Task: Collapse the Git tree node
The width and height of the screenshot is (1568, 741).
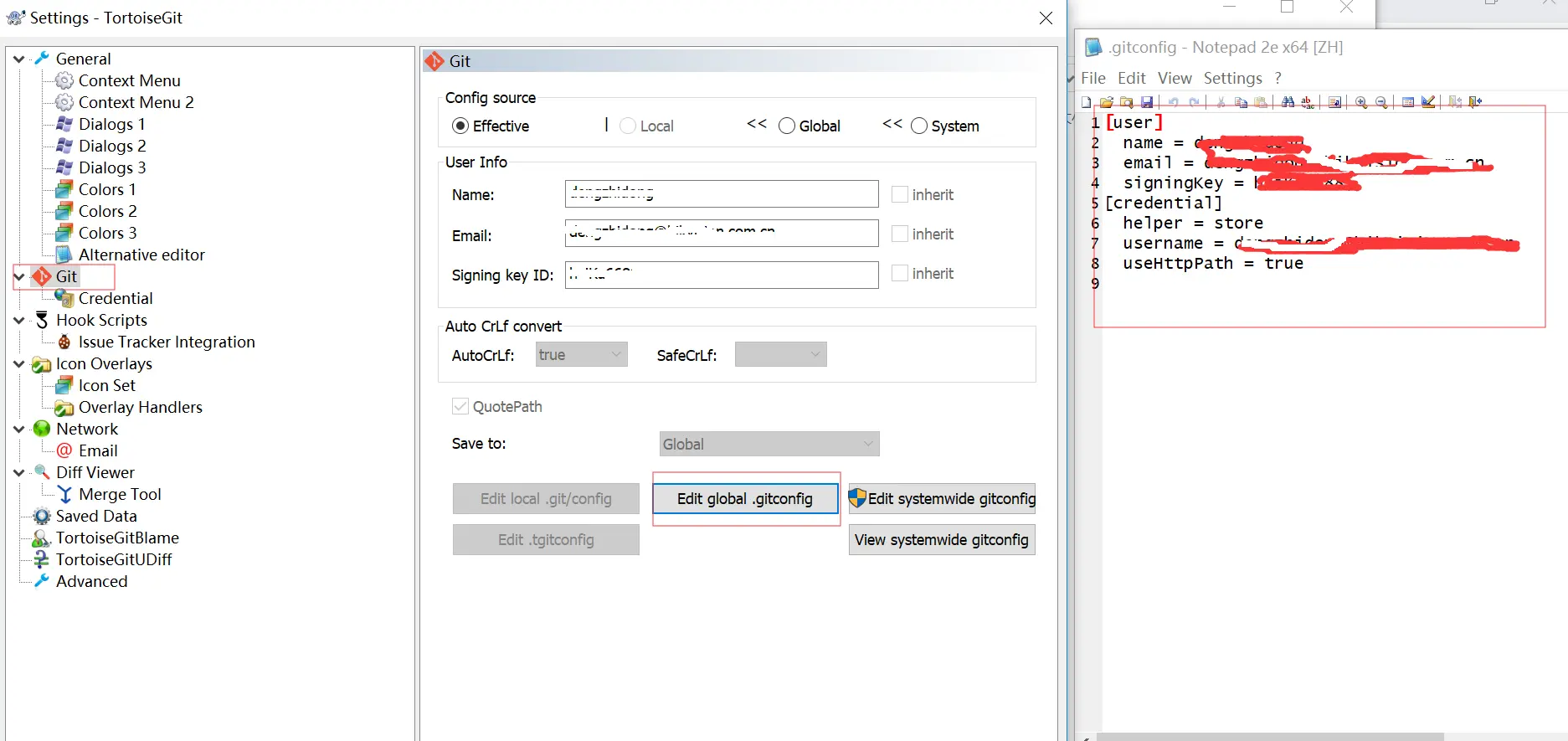Action: [x=19, y=276]
